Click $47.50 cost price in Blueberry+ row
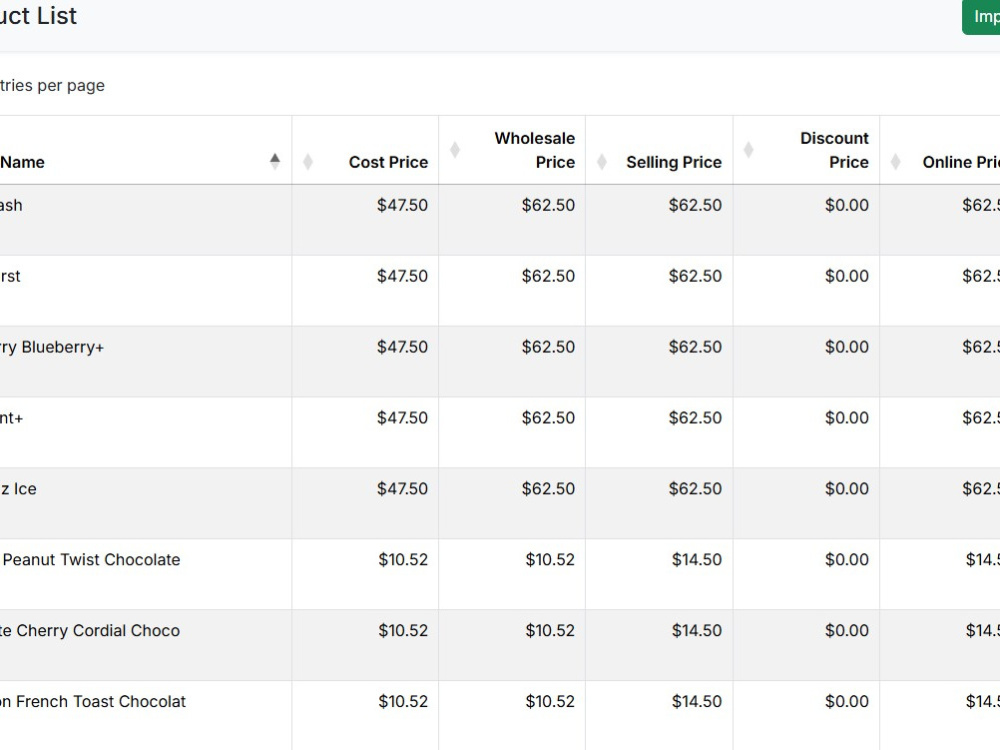1000x750 pixels. tap(402, 347)
